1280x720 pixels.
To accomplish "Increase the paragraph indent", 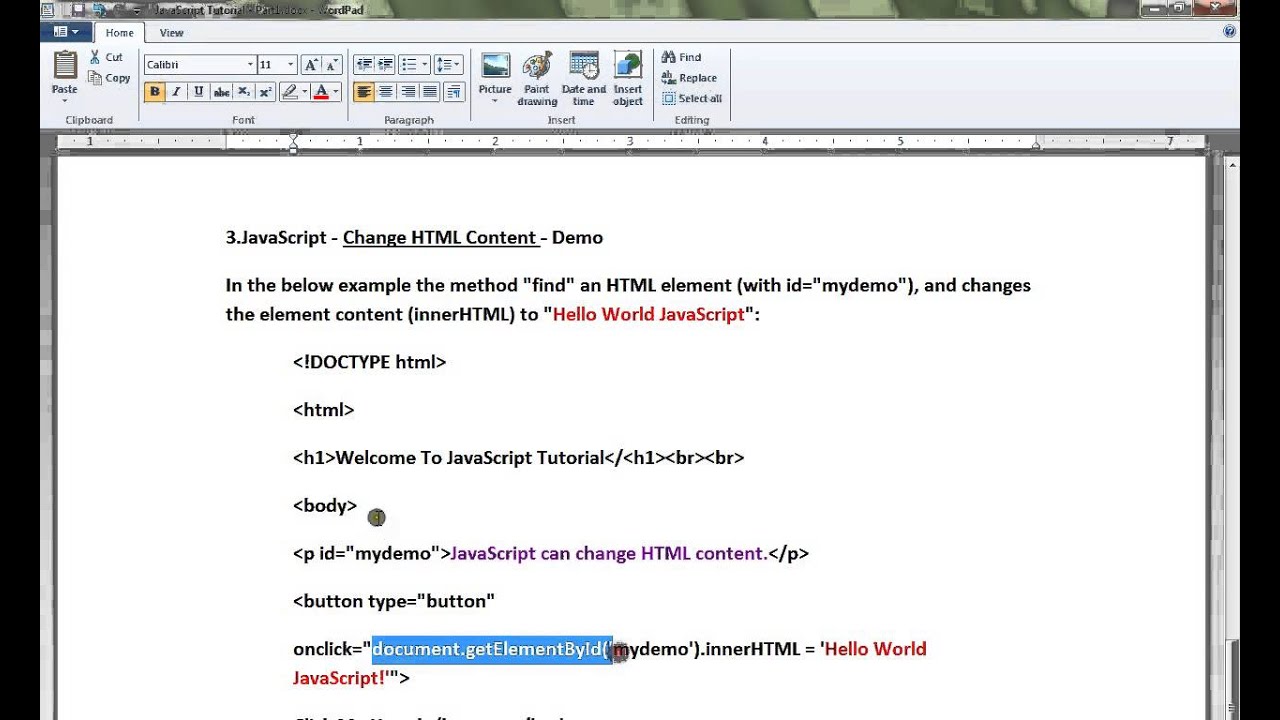I will point(385,64).
